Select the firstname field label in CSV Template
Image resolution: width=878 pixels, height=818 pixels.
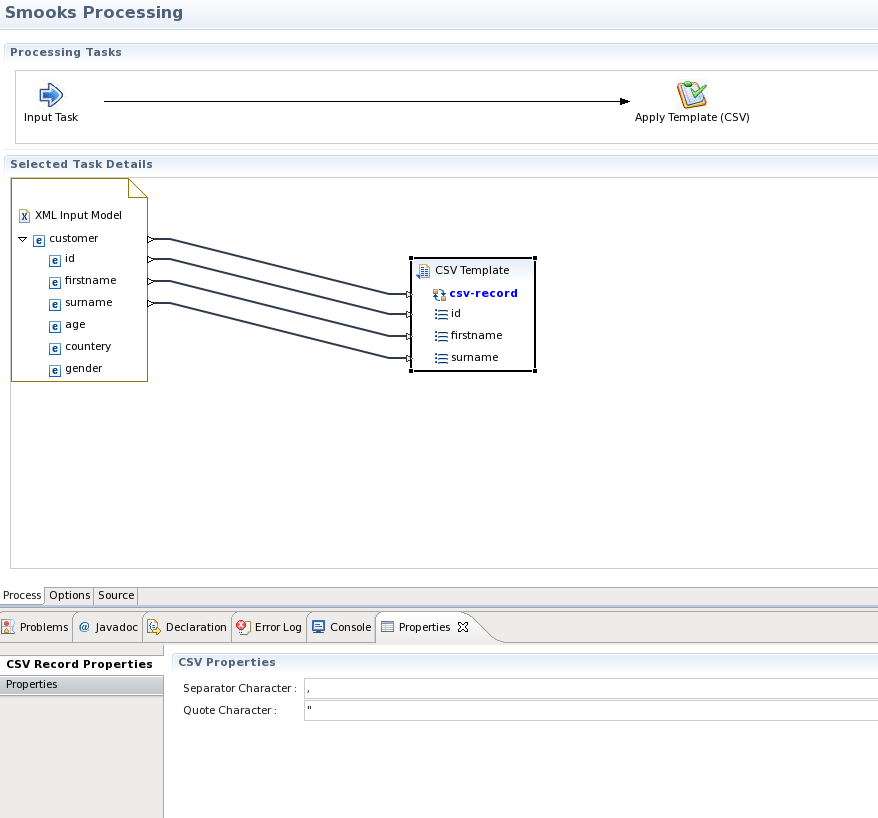(x=477, y=335)
